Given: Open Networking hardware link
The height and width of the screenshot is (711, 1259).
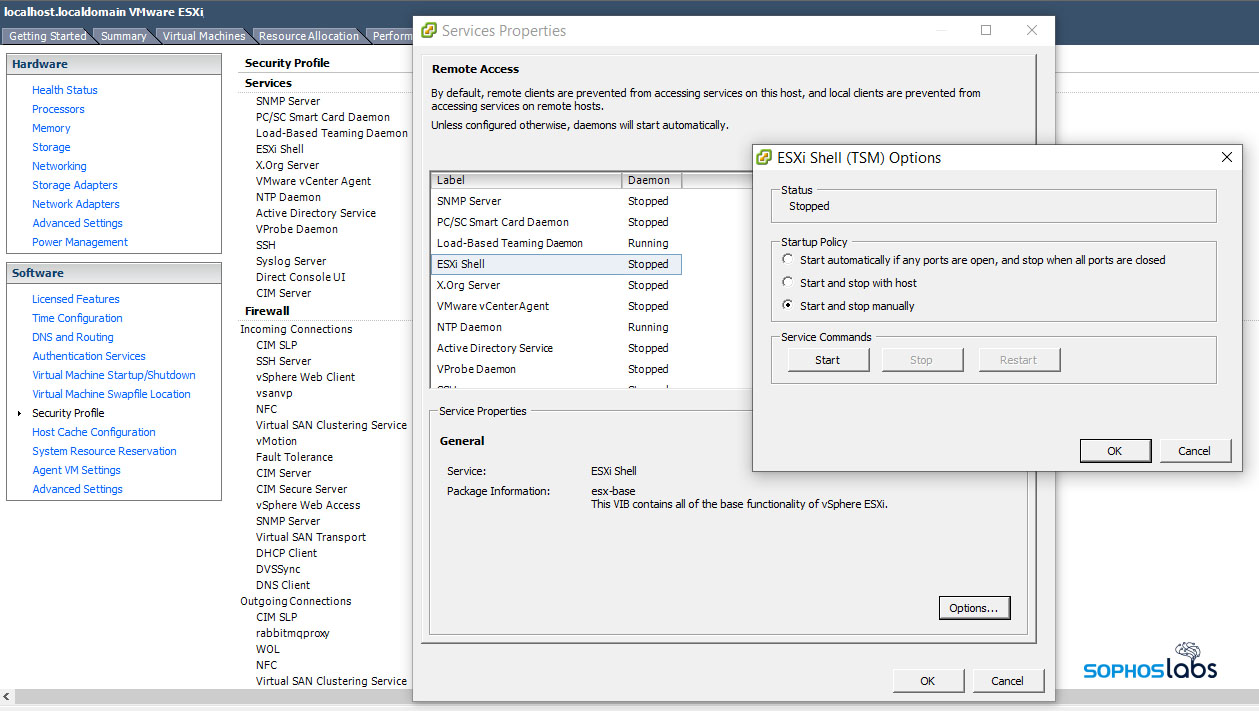Looking at the screenshot, I should (59, 166).
